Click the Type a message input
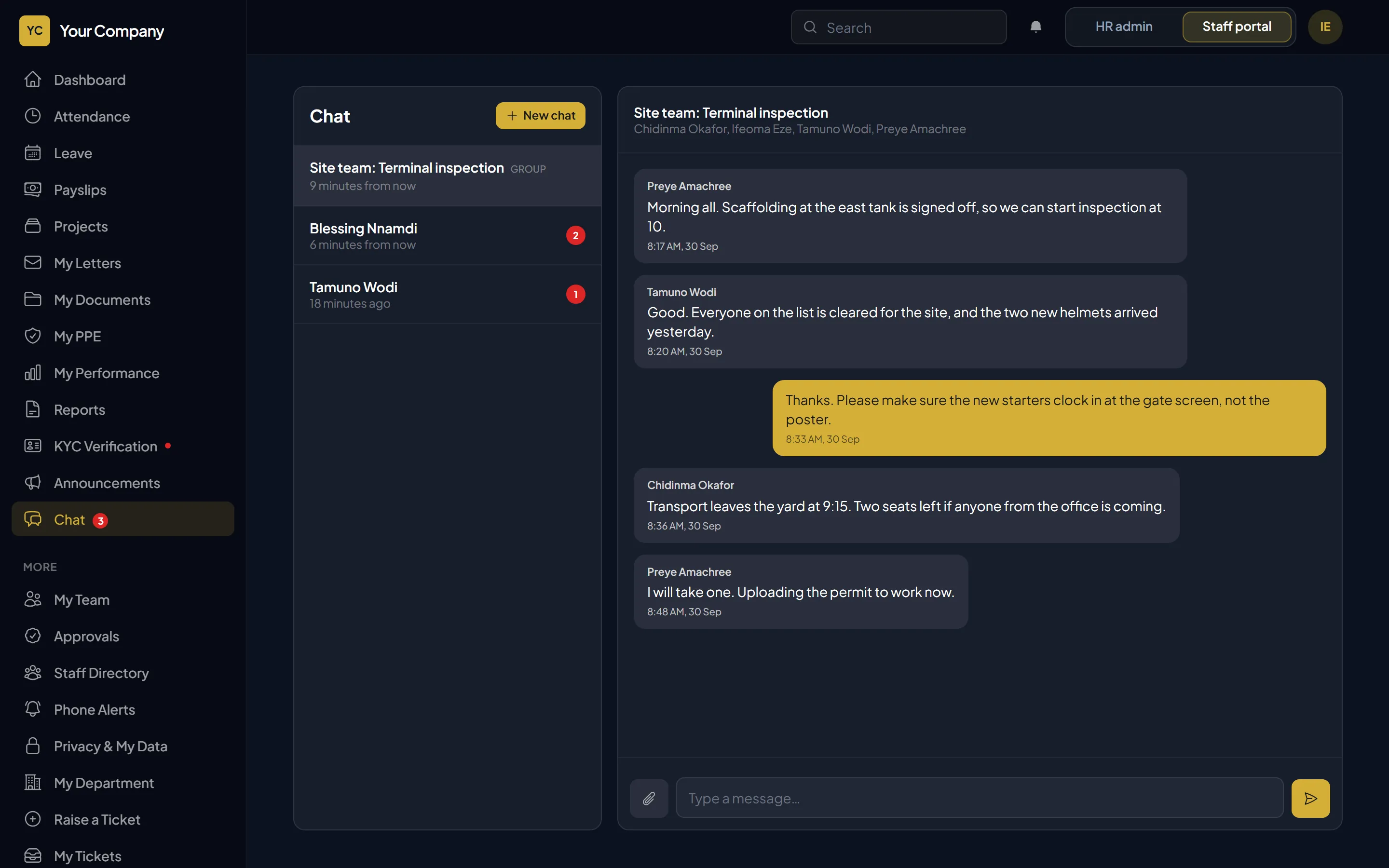The image size is (1389, 868). coord(979,798)
